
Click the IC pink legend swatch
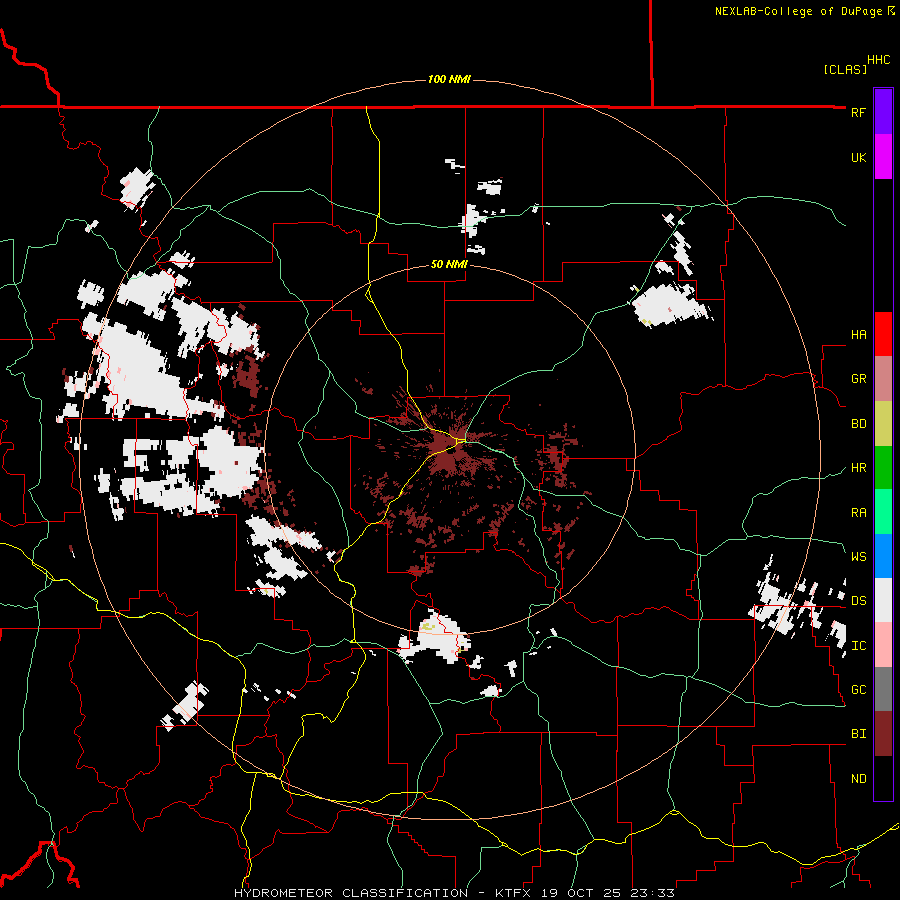pos(883,645)
